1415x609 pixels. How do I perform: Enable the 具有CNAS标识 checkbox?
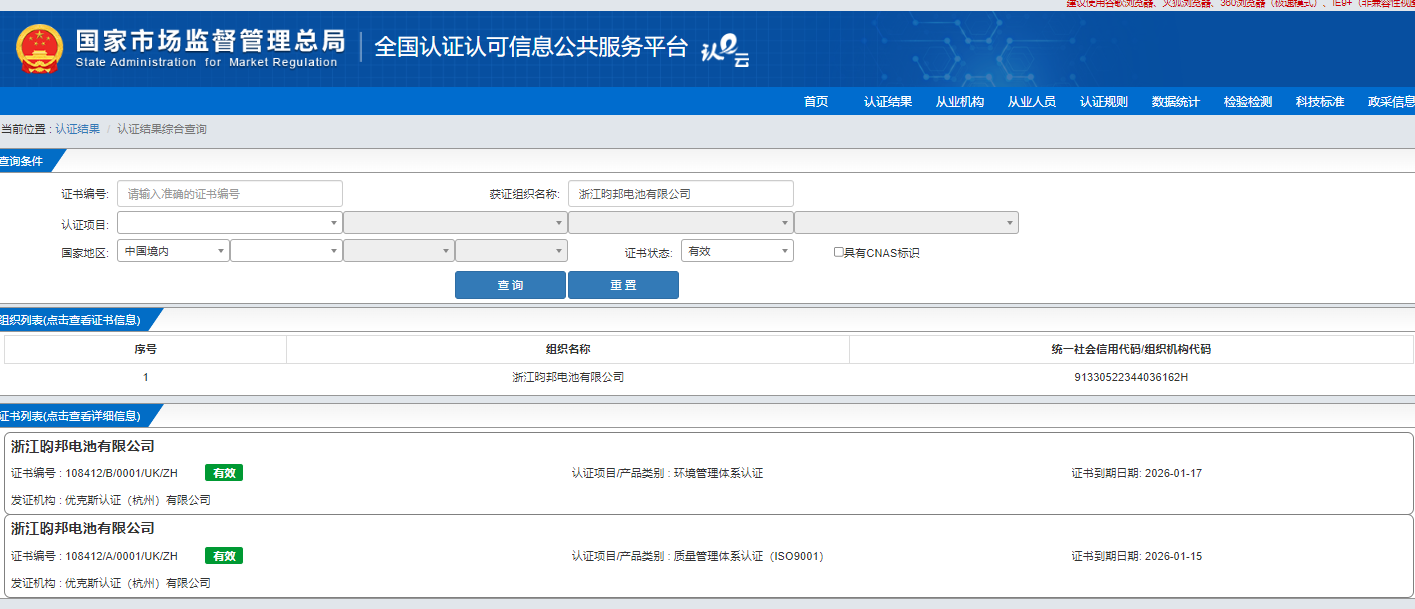coord(839,253)
